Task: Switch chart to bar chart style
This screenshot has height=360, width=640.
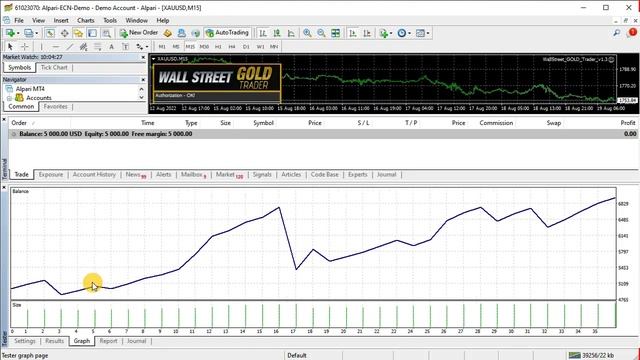Action: click(x=263, y=33)
